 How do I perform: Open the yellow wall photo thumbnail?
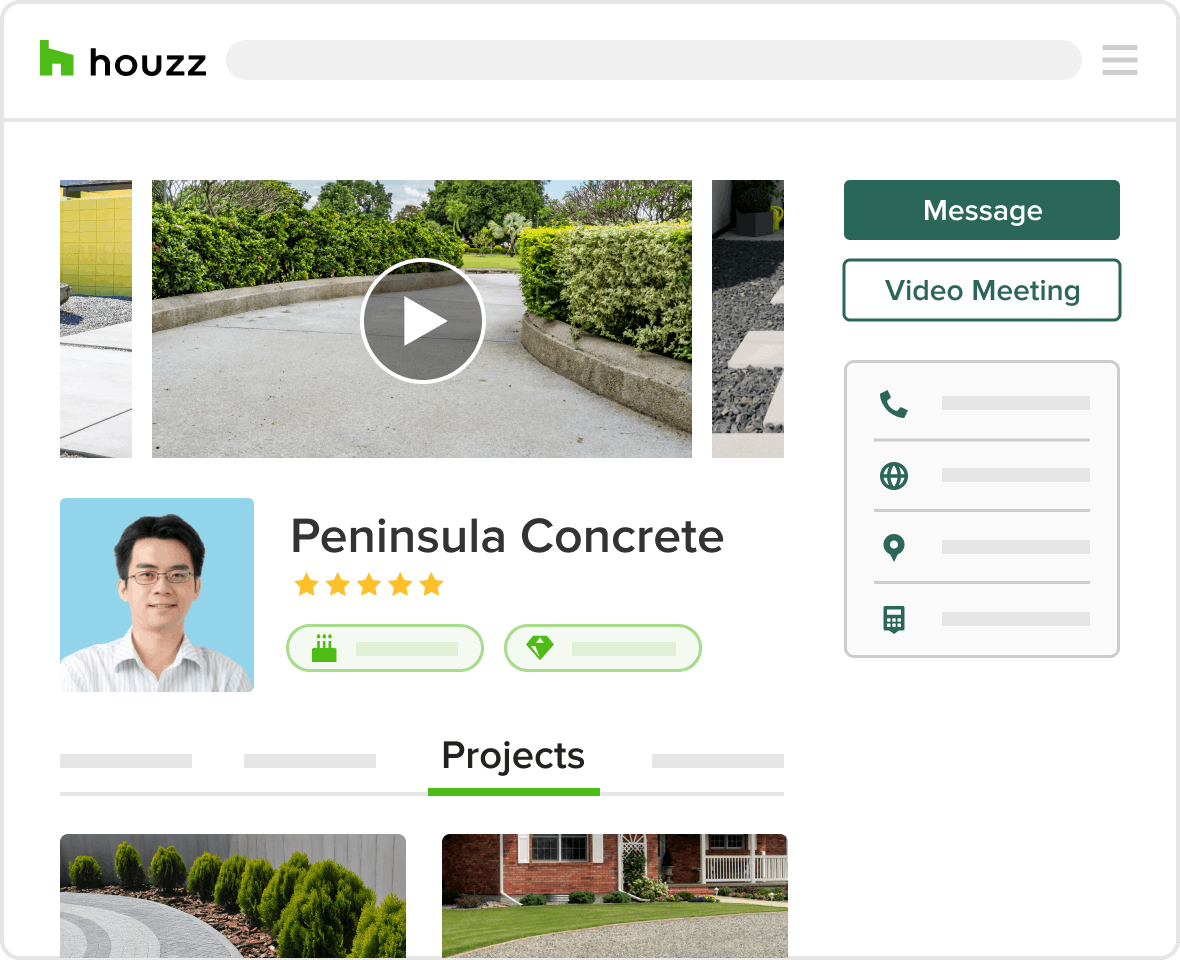[x=96, y=318]
